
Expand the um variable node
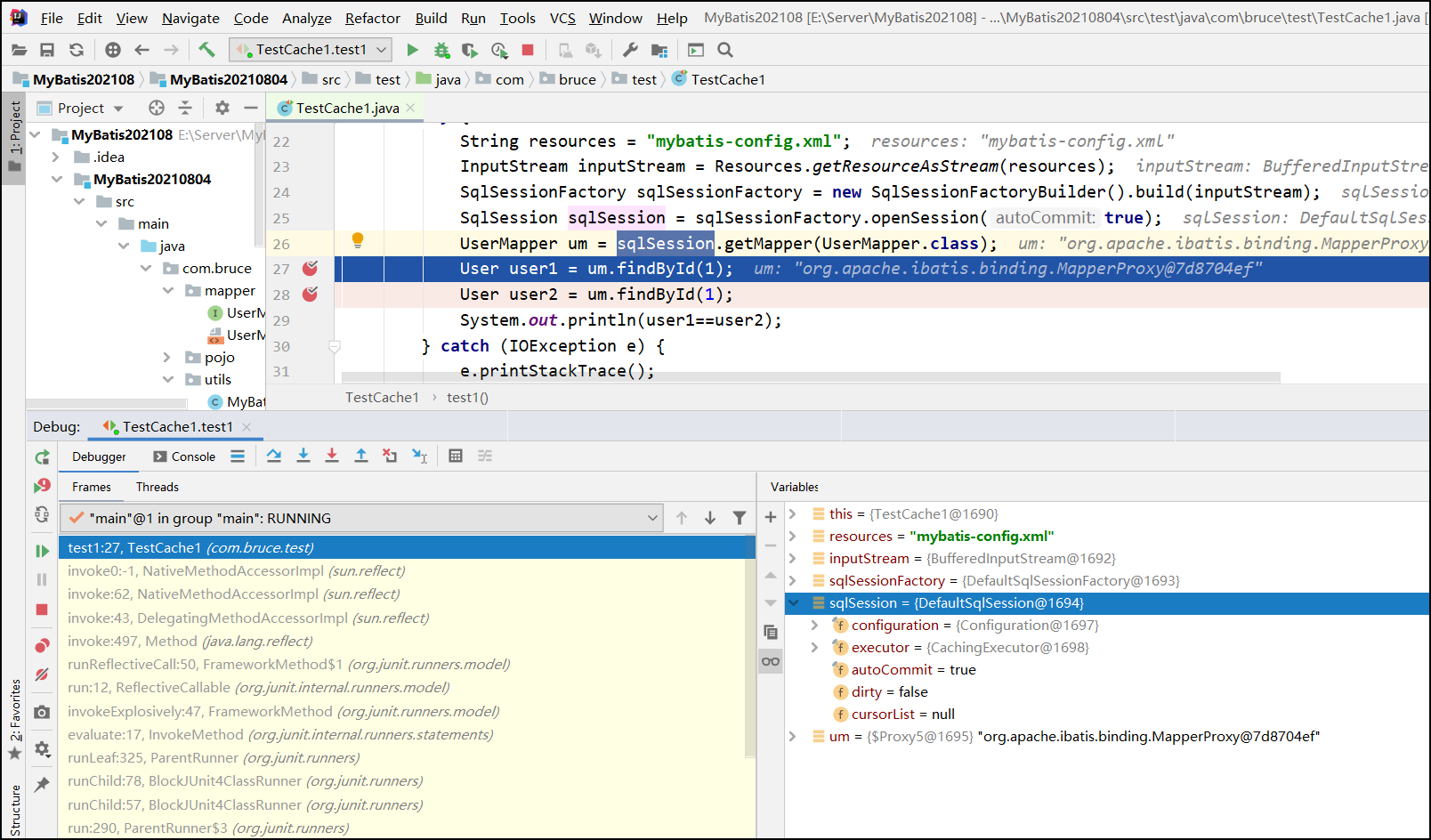coord(793,737)
